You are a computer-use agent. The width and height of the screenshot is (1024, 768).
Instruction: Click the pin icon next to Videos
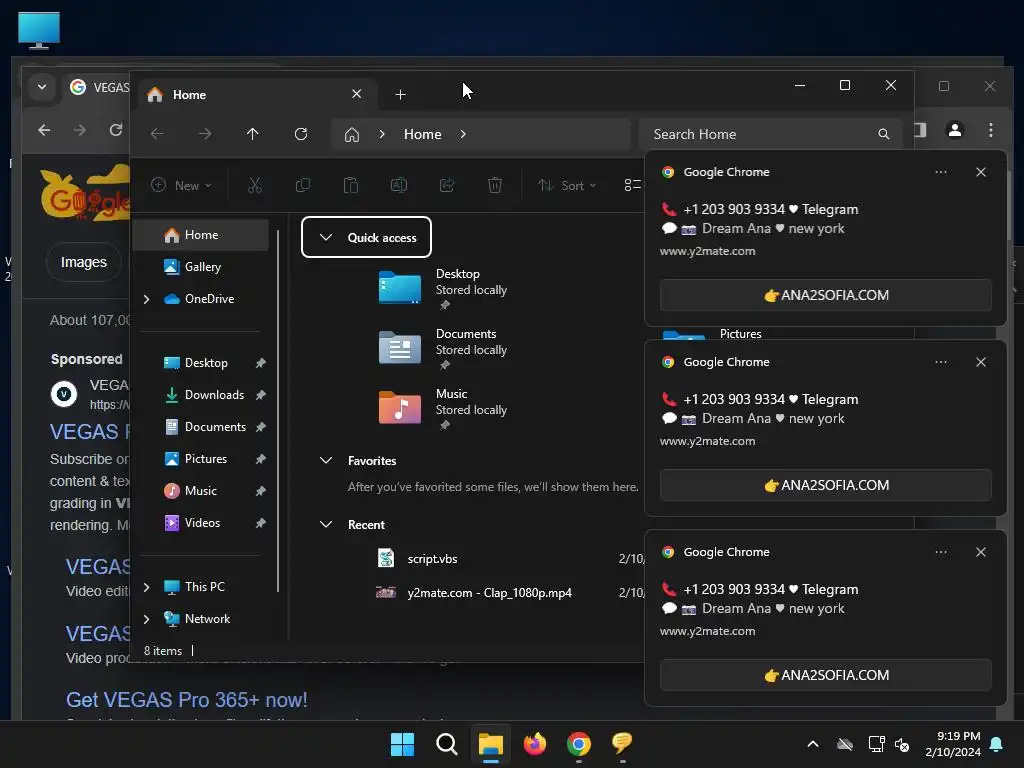(261, 523)
